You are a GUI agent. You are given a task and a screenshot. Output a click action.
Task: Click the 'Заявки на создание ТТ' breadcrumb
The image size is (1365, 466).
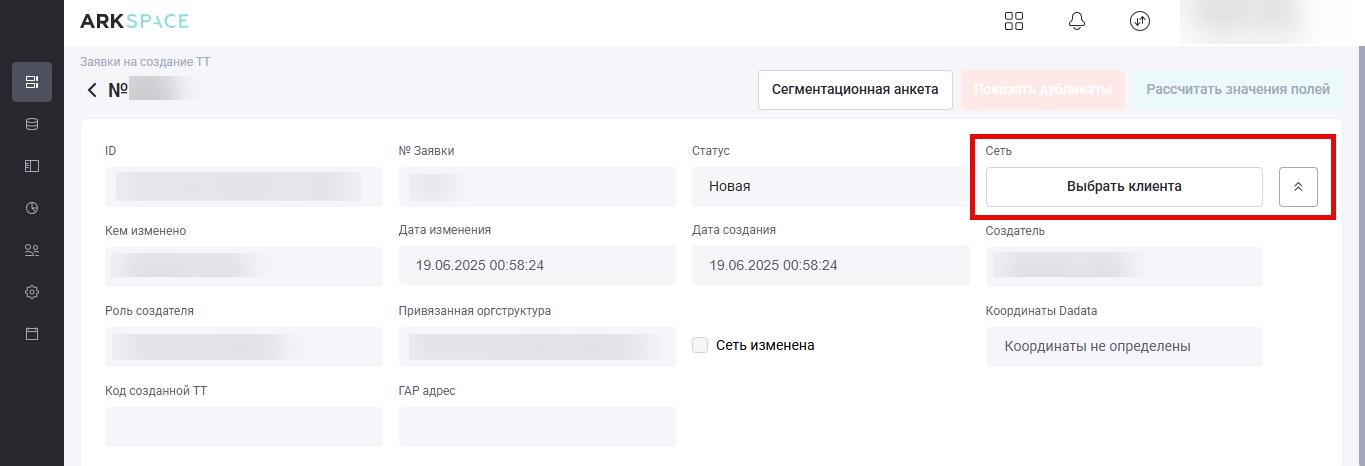coord(145,62)
